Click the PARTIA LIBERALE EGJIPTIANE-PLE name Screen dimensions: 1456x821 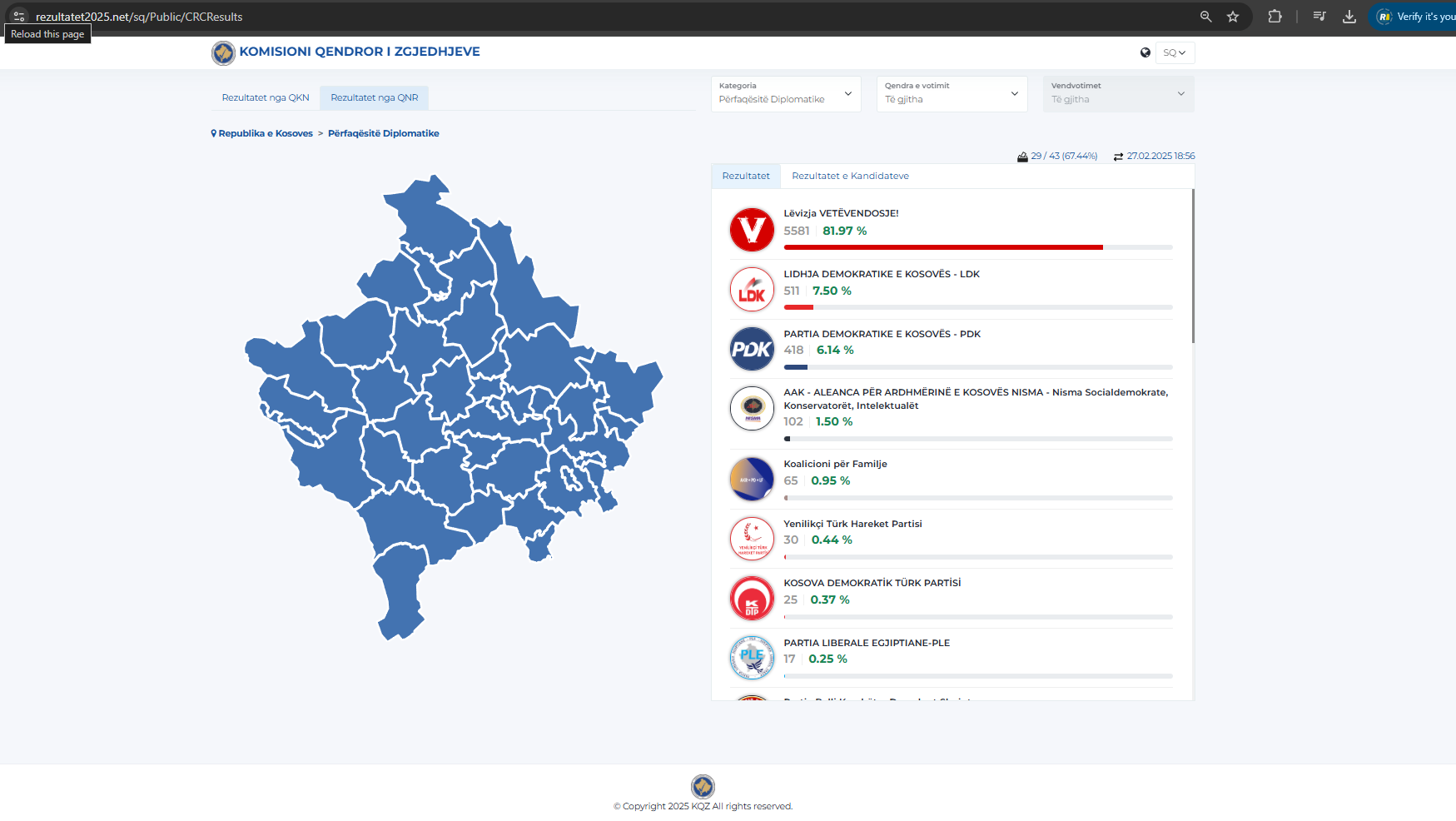(867, 643)
